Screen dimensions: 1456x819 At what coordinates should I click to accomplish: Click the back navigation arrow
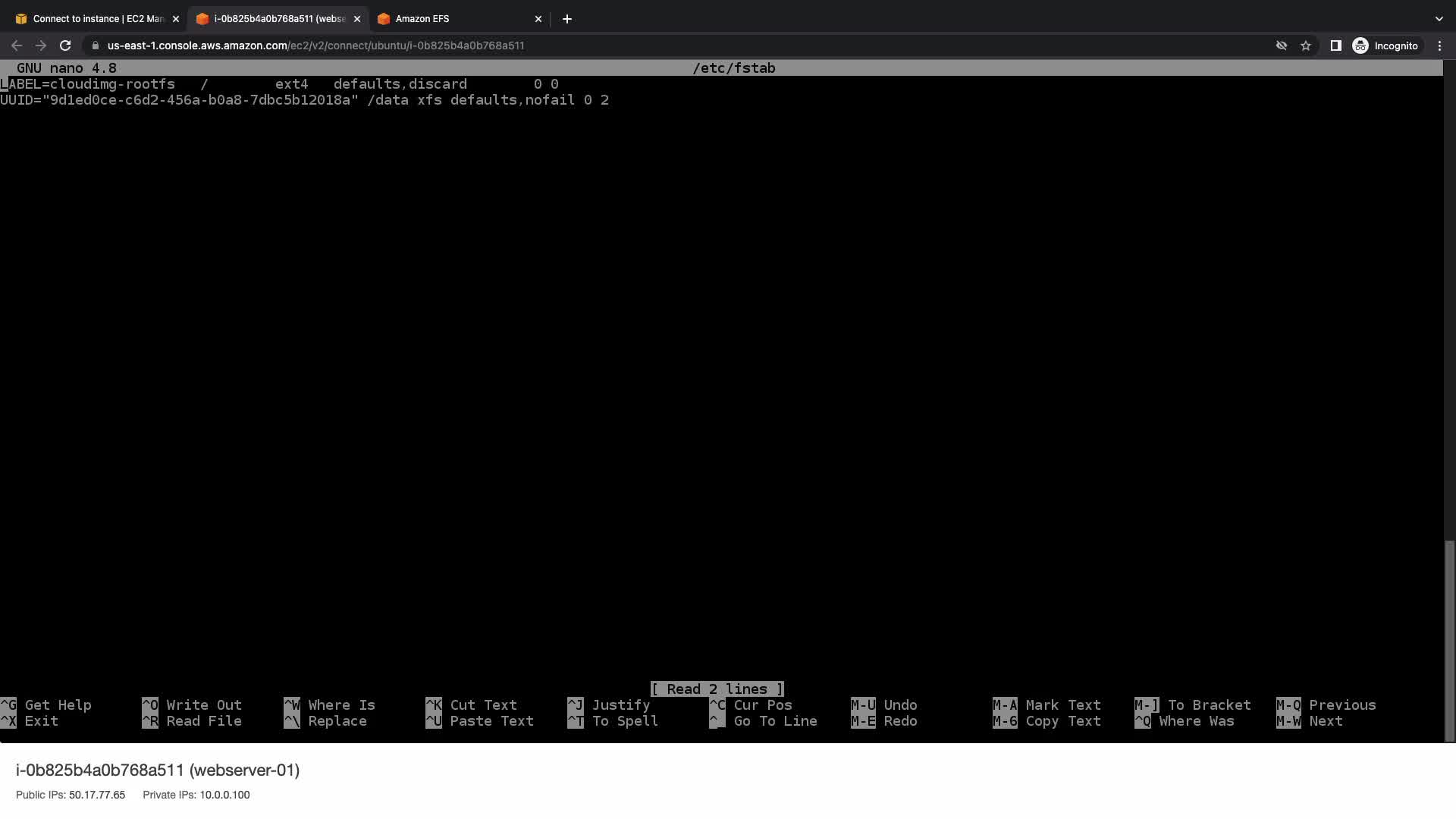coord(17,45)
